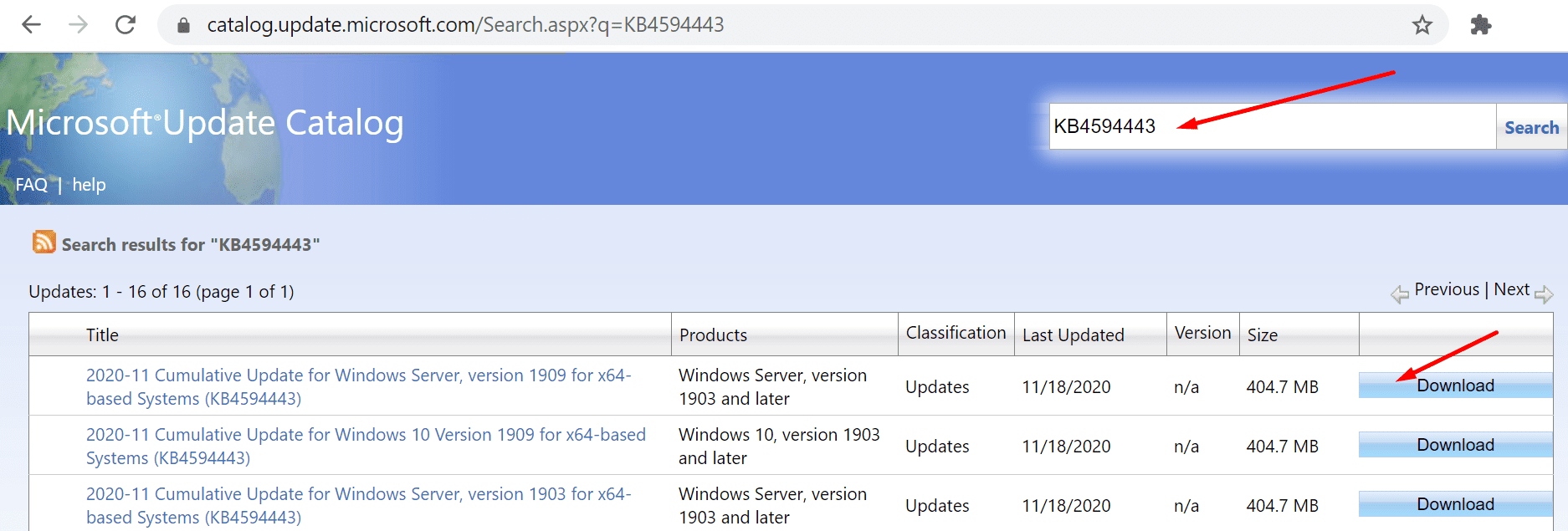Sort by the Title column header
This screenshot has height=531, width=1568.
[x=102, y=335]
